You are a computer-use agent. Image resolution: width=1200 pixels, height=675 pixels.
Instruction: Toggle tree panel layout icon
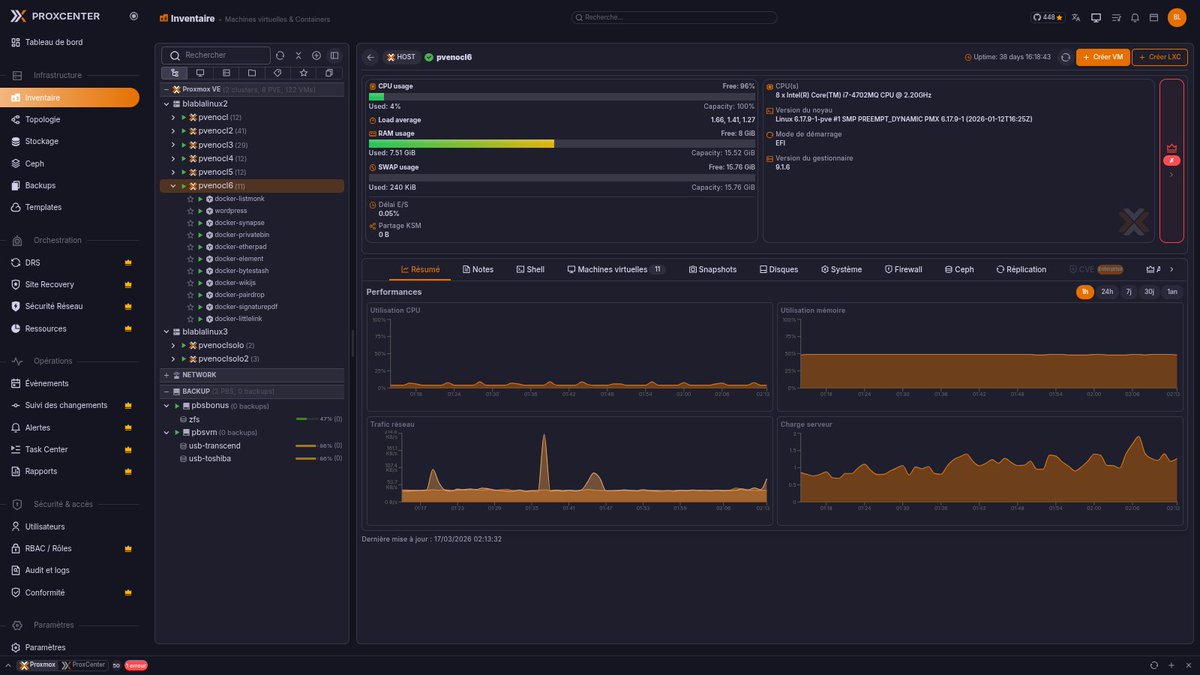click(x=334, y=55)
